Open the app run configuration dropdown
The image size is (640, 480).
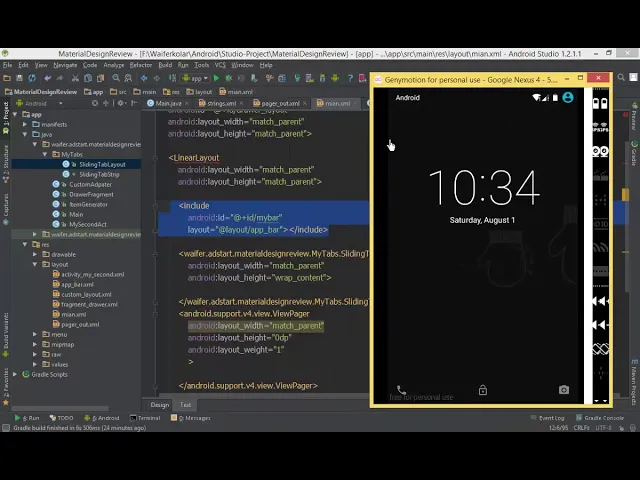196,78
